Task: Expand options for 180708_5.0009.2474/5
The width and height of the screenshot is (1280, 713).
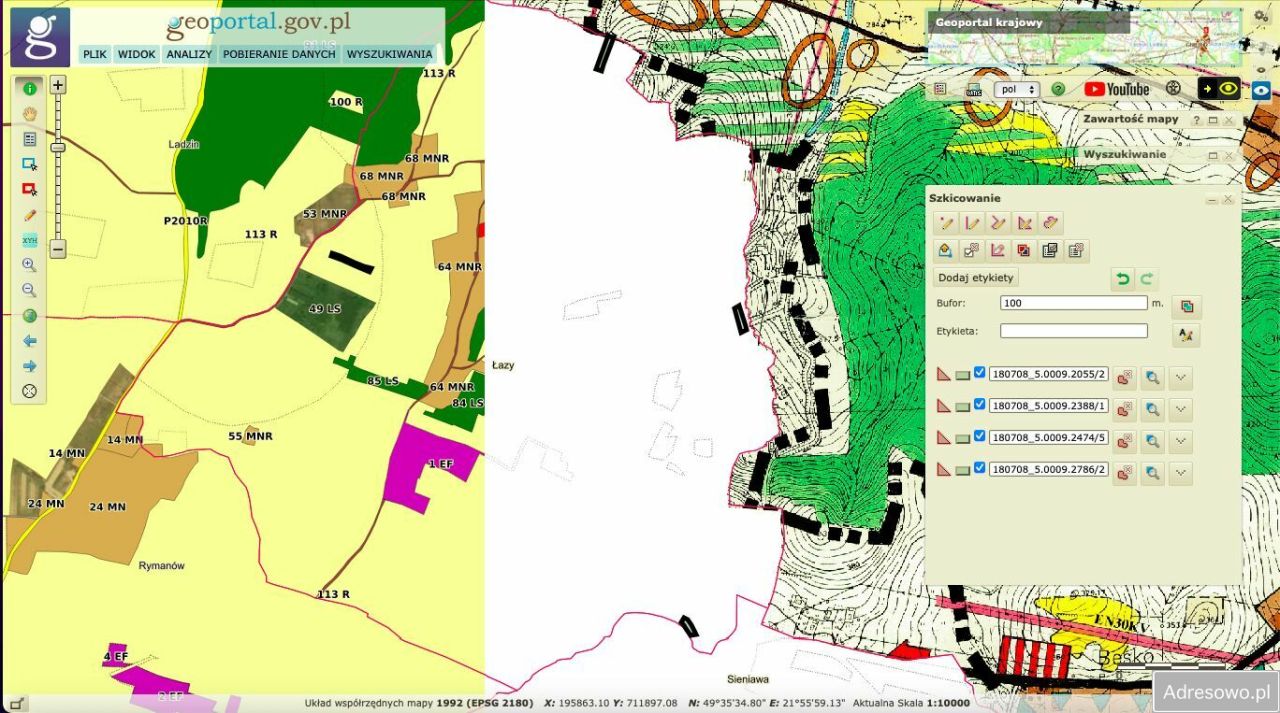Action: pos(1181,441)
